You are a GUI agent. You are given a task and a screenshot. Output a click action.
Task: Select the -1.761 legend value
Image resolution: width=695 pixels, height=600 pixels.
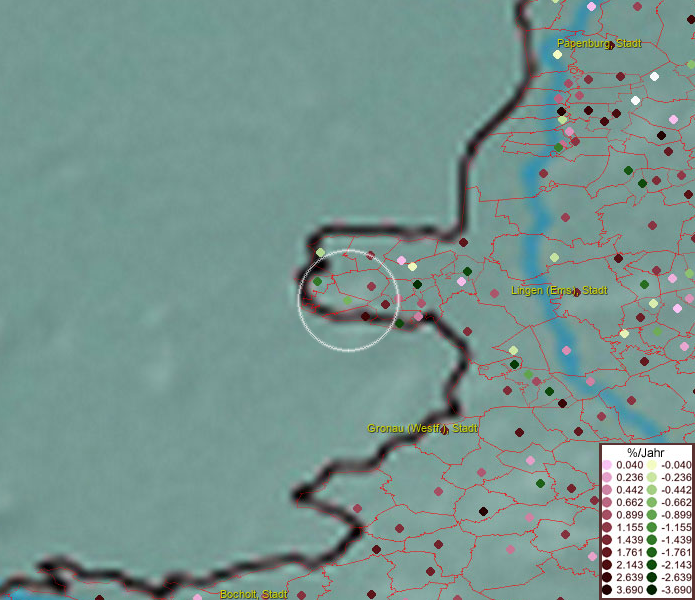coord(676,553)
